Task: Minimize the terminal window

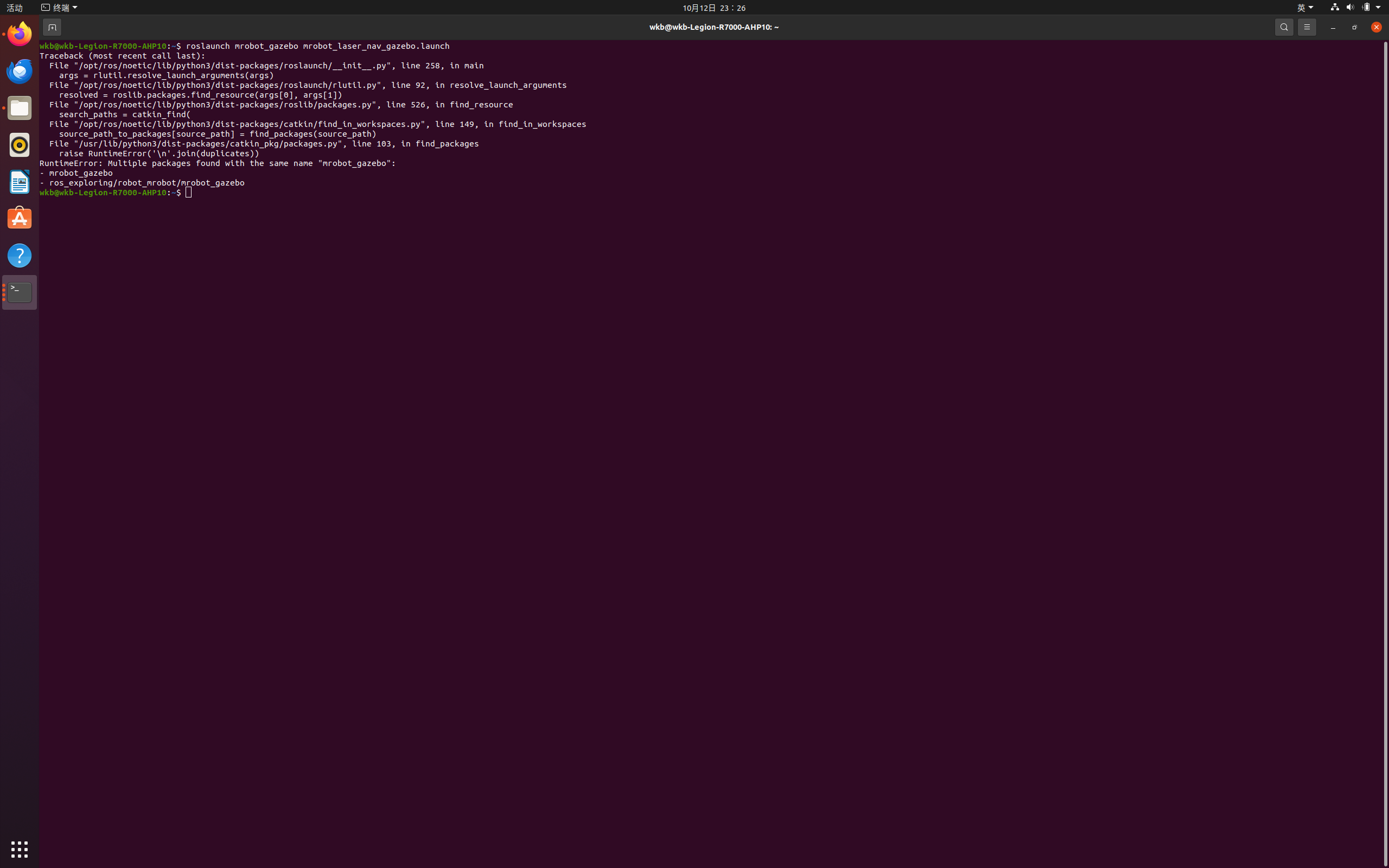Action: (x=1333, y=27)
